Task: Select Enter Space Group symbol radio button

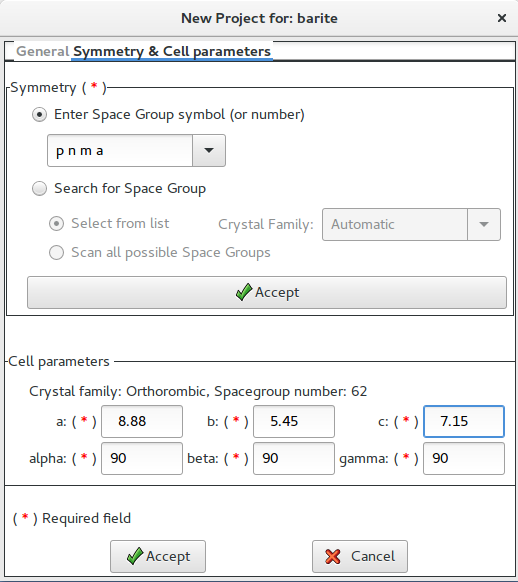Action: pos(39,114)
